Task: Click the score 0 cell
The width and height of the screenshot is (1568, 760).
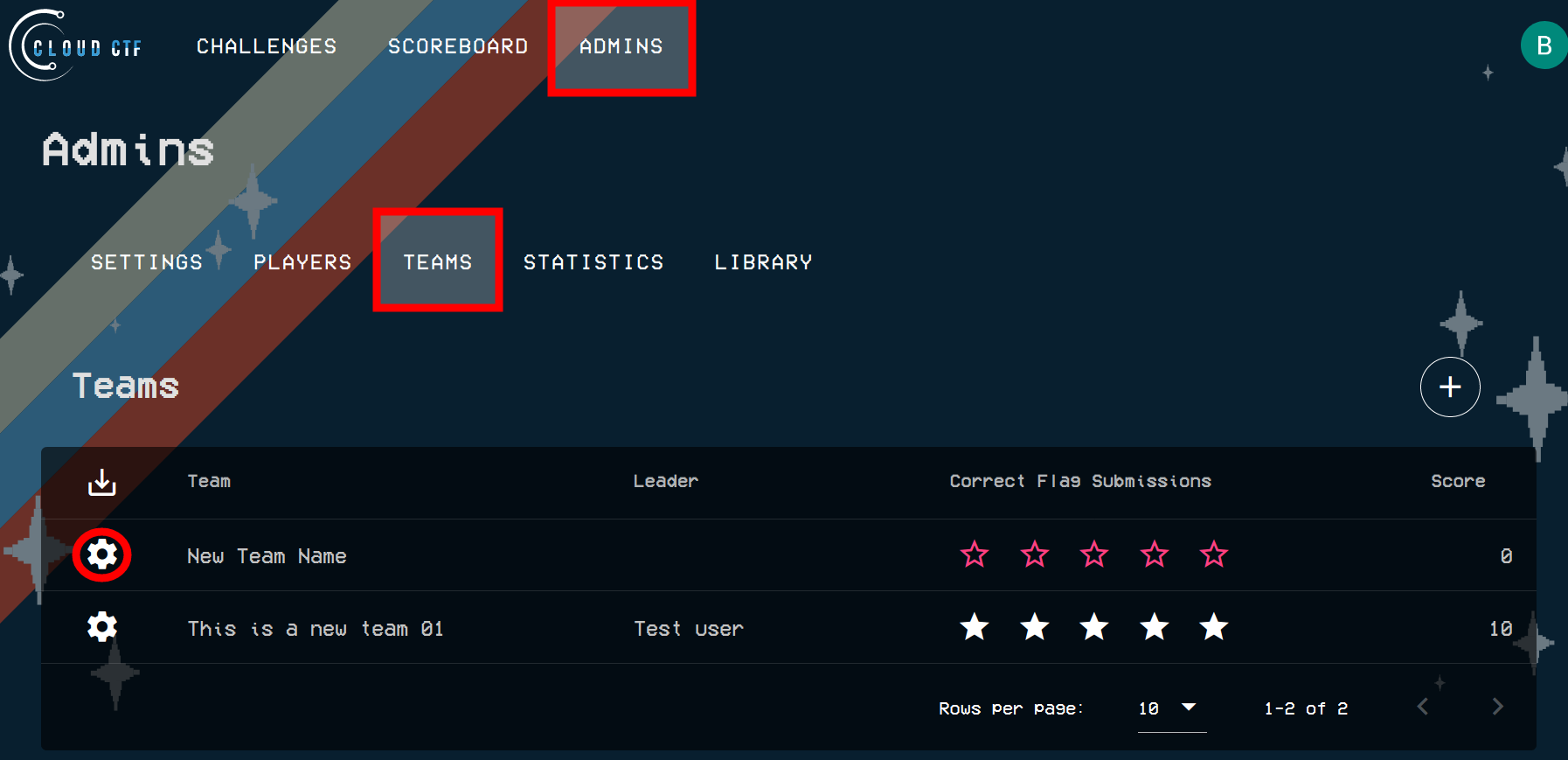Action: point(1506,556)
